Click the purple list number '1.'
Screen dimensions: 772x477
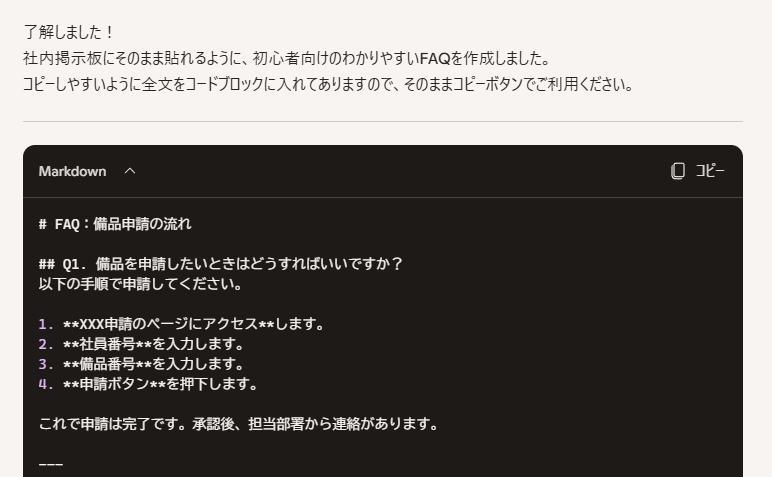(x=46, y=324)
